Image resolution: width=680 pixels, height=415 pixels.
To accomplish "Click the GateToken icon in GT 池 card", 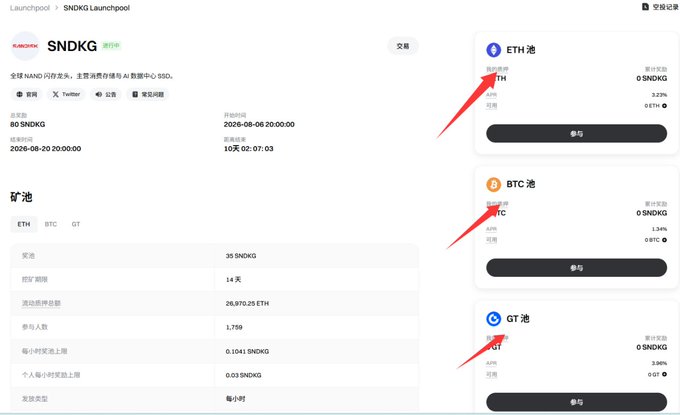I will [494, 319].
